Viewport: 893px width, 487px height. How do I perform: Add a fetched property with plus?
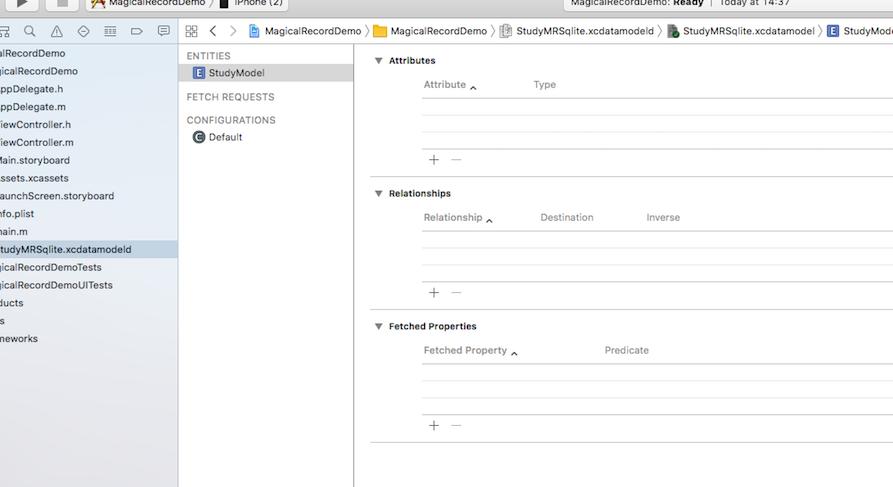tap(434, 425)
